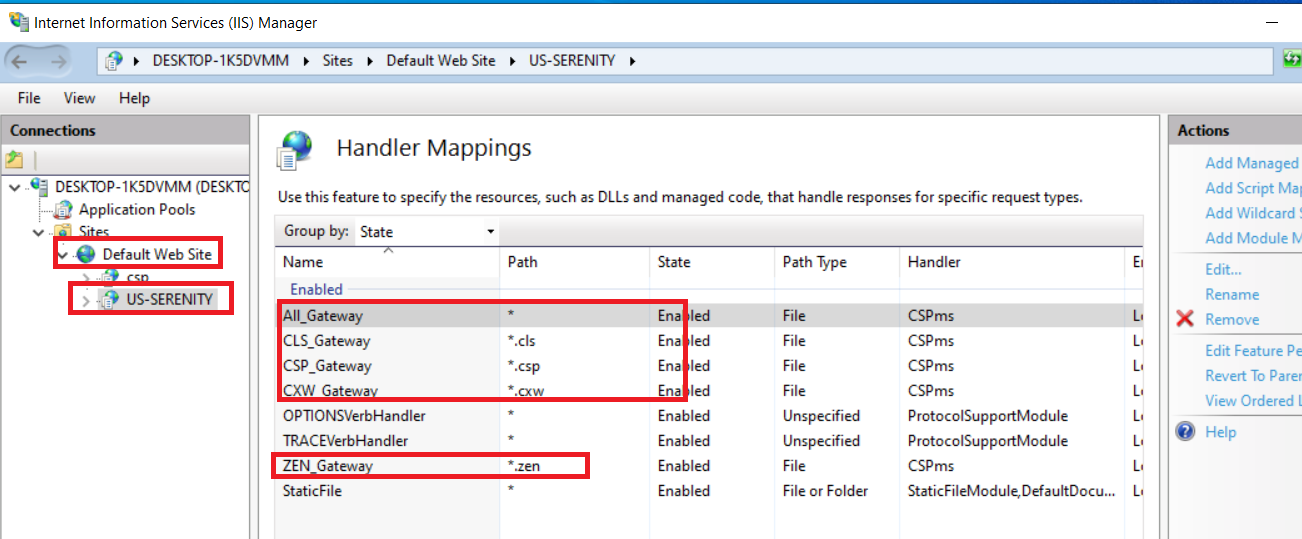Click the Forward navigation arrow
1302x539 pixels.
pos(57,61)
